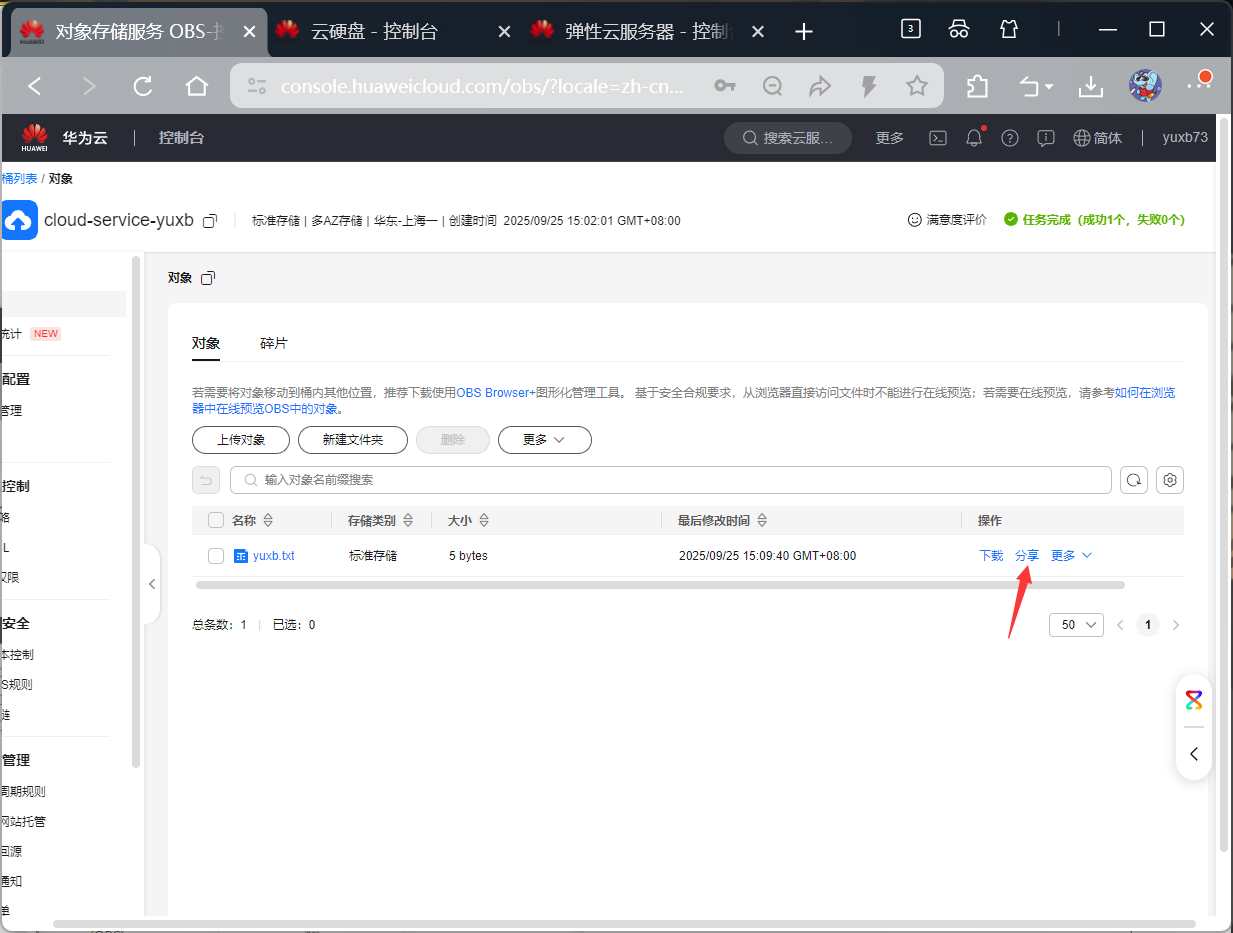Open the 更多 menu in console header
1233x933 pixels.
[890, 138]
